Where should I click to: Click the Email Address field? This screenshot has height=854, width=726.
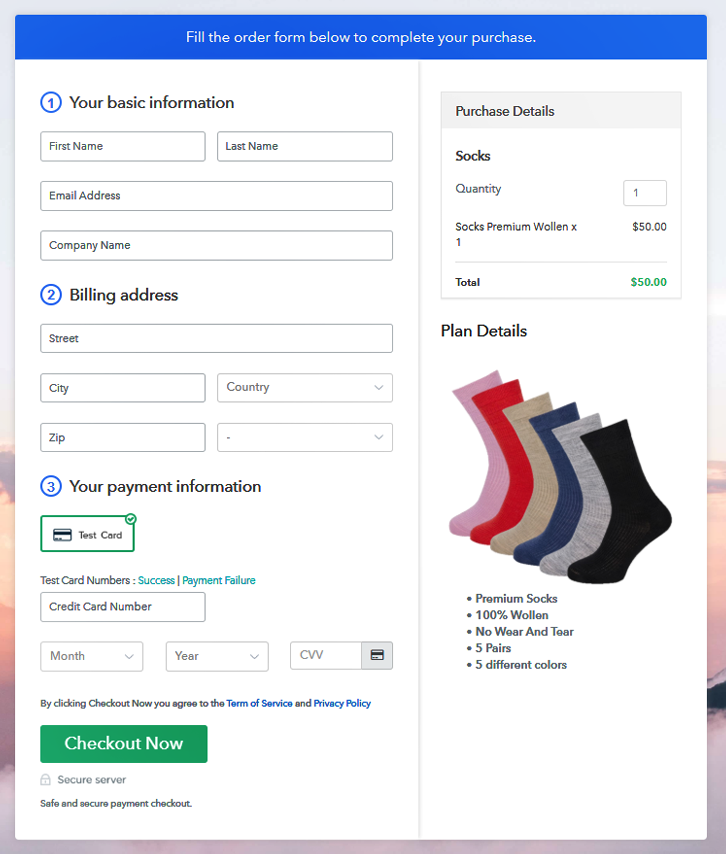pos(216,196)
